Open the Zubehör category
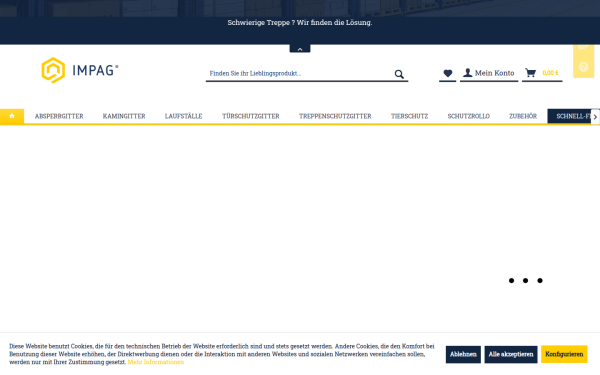This screenshot has width=600, height=375. point(523,116)
